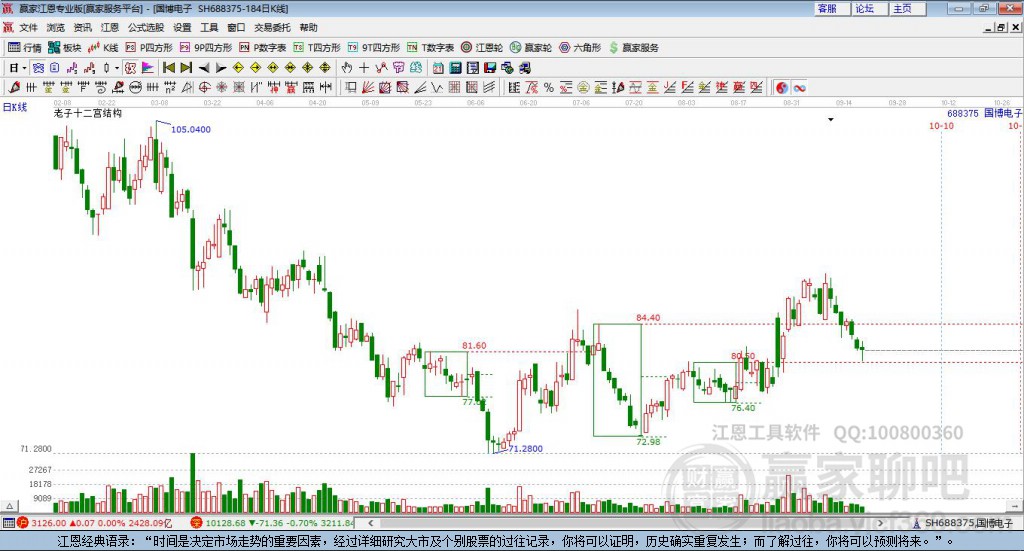Open the 六角形 hexagon tool

pyautogui.click(x=580, y=48)
